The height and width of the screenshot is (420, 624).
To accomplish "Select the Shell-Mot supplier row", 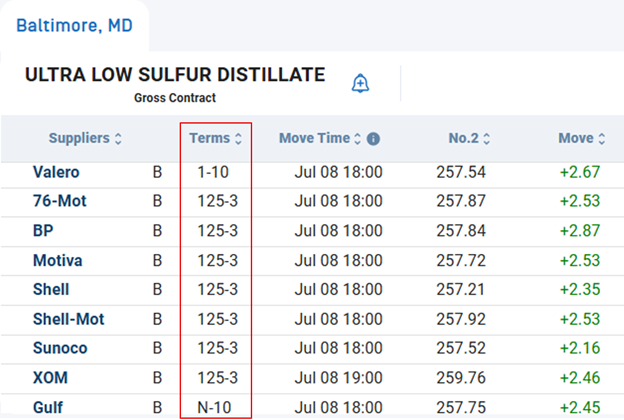I will [69, 320].
